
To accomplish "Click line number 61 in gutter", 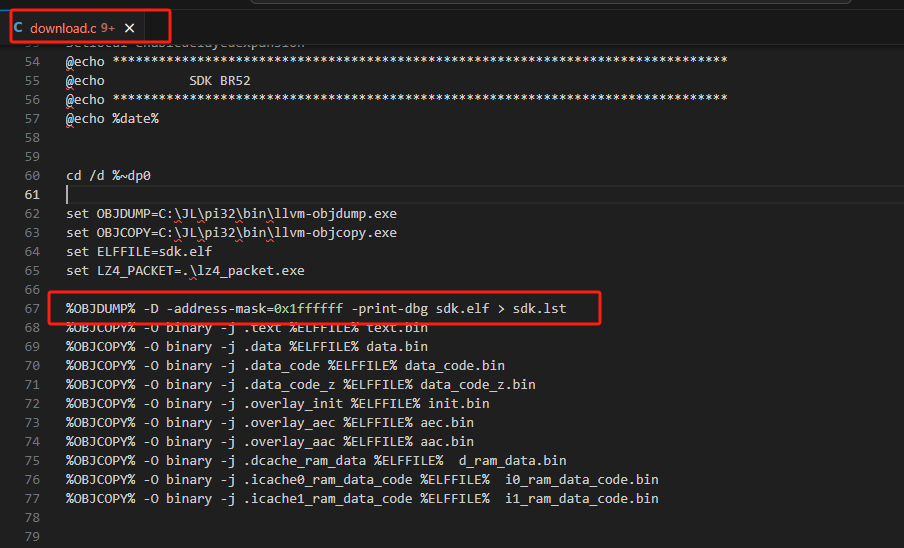I will tap(32, 195).
